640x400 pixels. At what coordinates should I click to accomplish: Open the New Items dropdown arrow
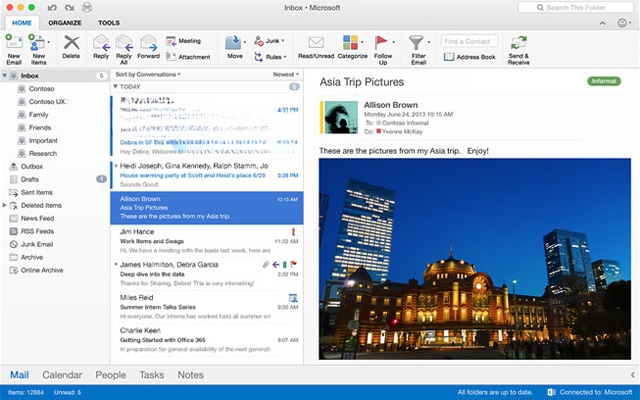pos(49,42)
